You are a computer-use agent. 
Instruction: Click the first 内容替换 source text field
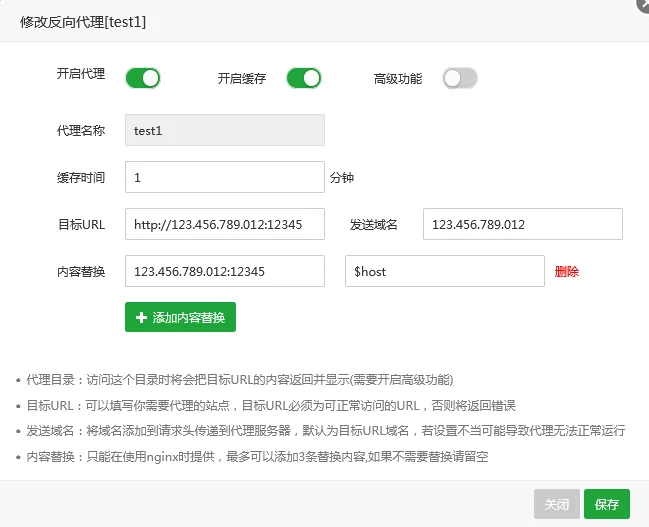tap(225, 271)
